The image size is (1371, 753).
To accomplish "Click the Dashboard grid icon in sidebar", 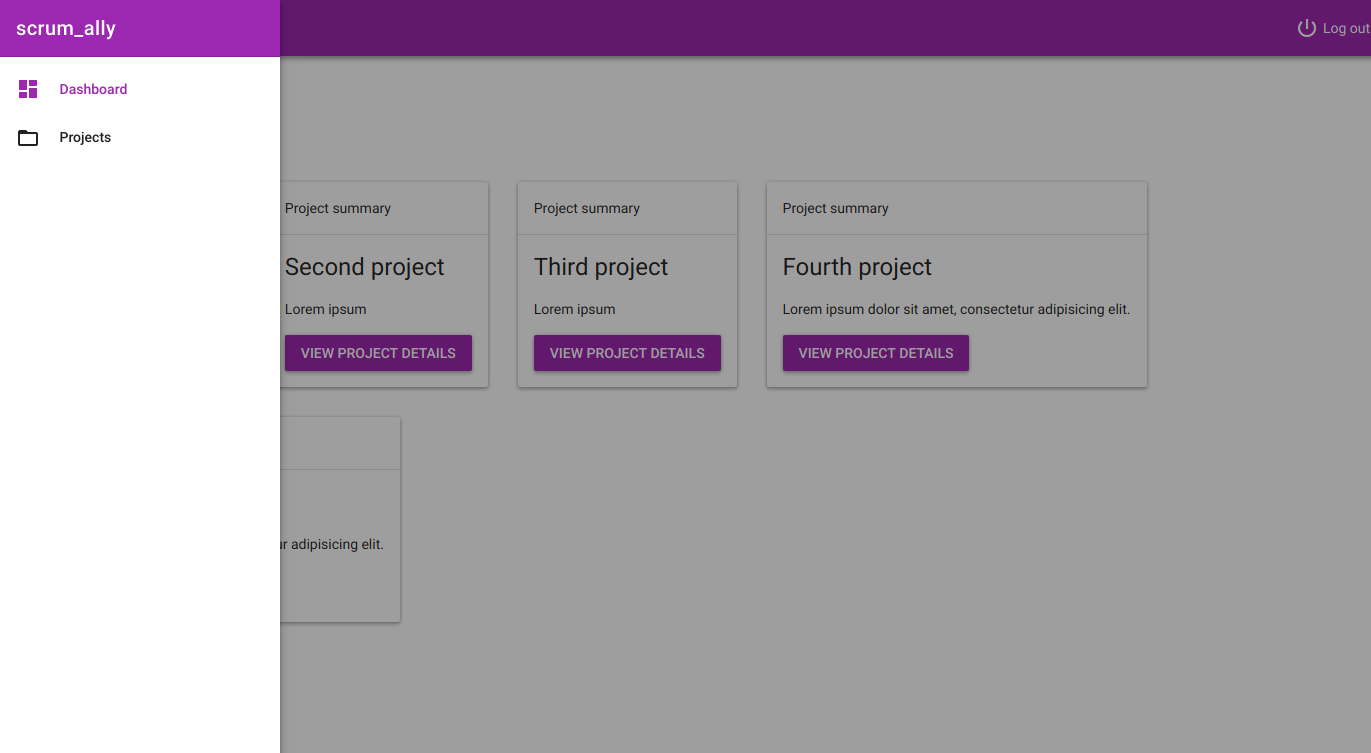I will click(x=28, y=89).
